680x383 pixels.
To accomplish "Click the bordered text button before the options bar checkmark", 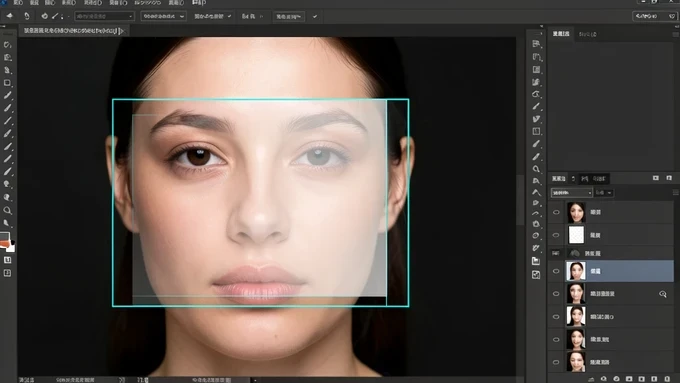I will (289, 16).
